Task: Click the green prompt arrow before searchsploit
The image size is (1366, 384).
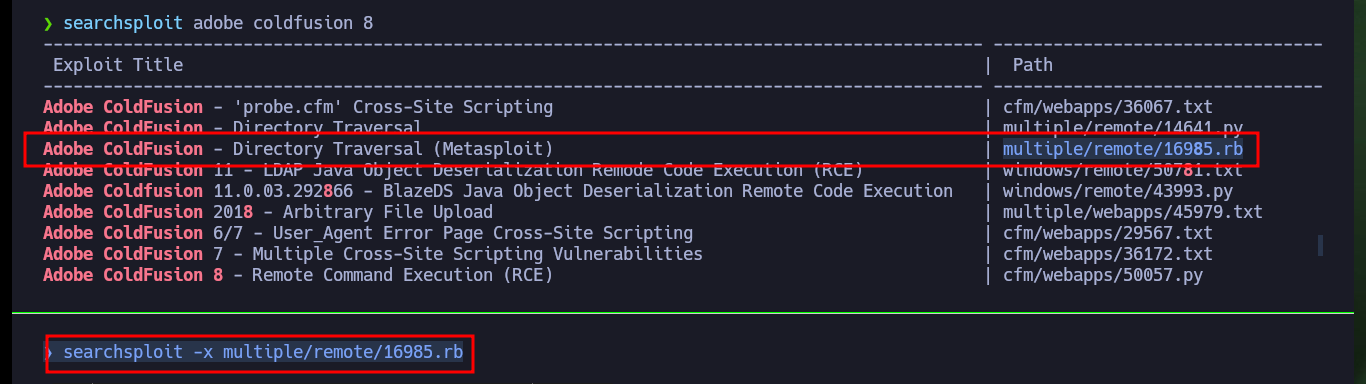Action: click(47, 23)
